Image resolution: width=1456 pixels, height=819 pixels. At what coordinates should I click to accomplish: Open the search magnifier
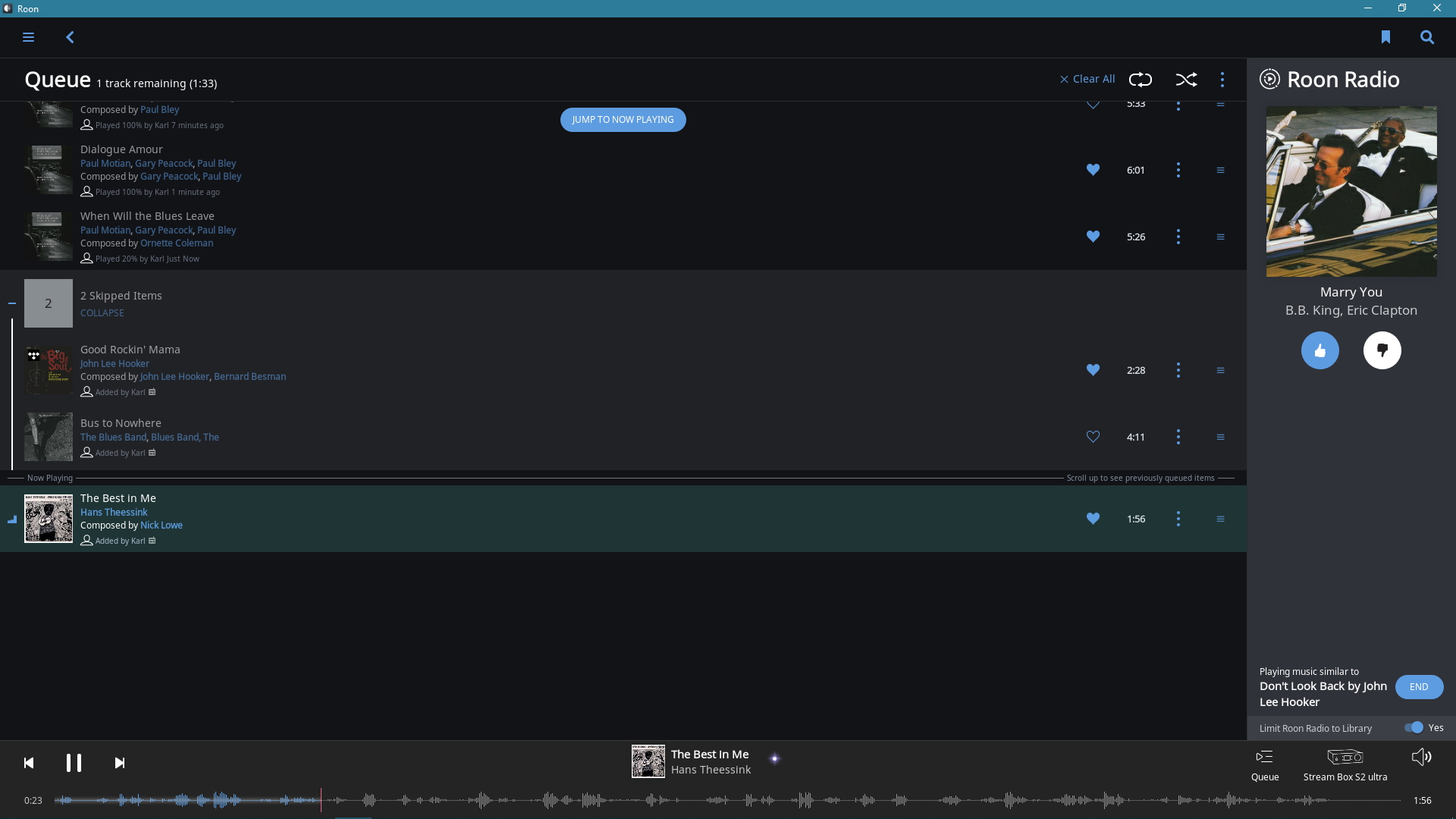tap(1427, 37)
